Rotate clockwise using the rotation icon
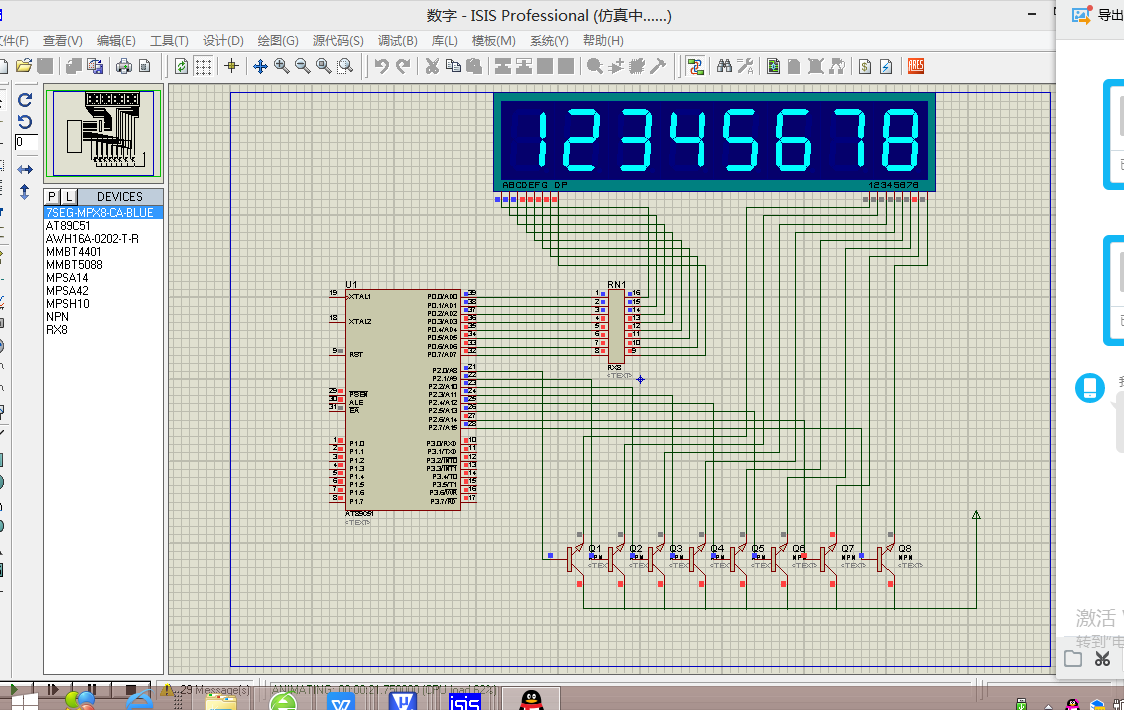This screenshot has height=710, width=1124. [x=25, y=100]
